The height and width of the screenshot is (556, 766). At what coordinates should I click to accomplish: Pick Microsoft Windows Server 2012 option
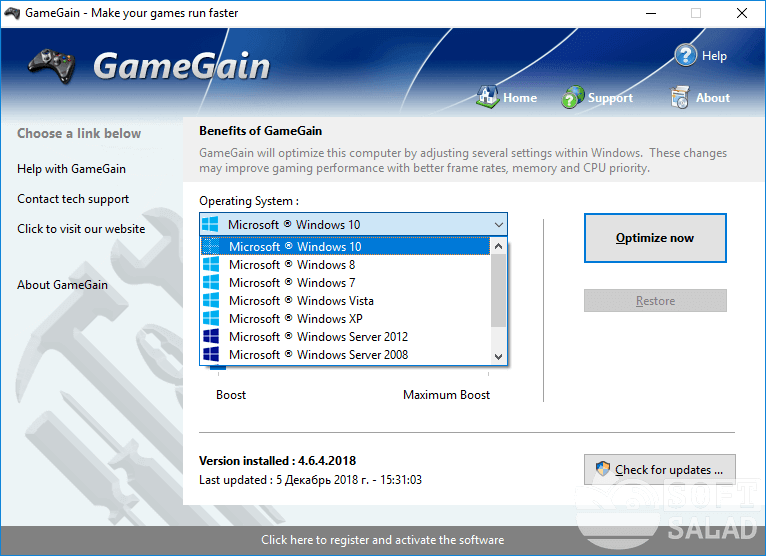[x=345, y=337]
